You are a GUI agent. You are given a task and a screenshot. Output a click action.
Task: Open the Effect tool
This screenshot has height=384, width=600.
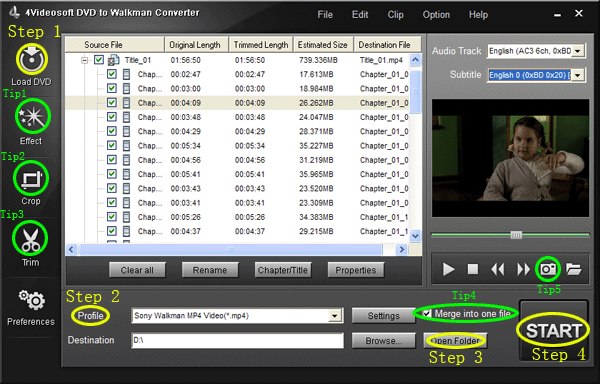click(32, 116)
